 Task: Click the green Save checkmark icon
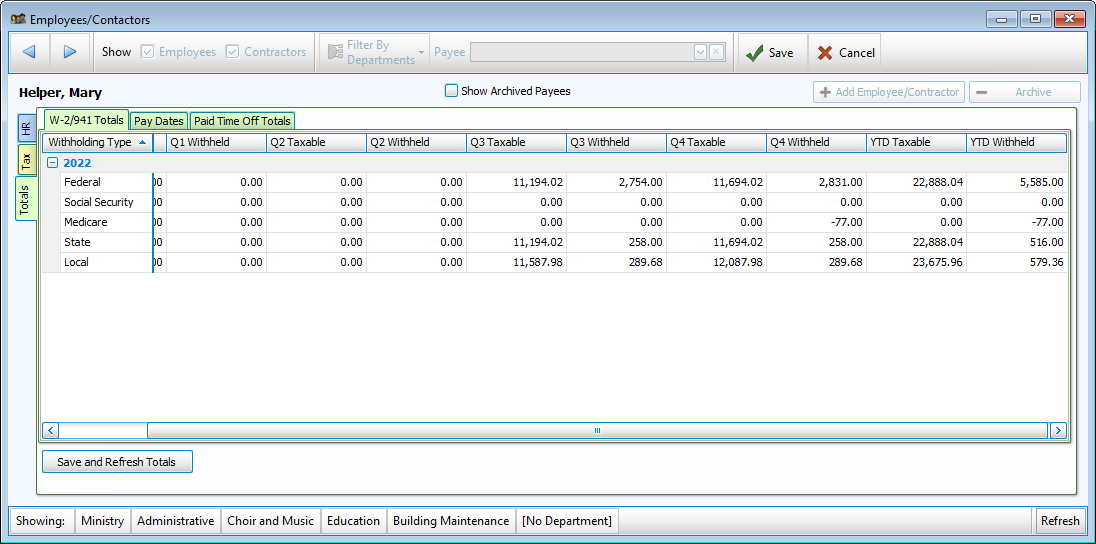[754, 53]
